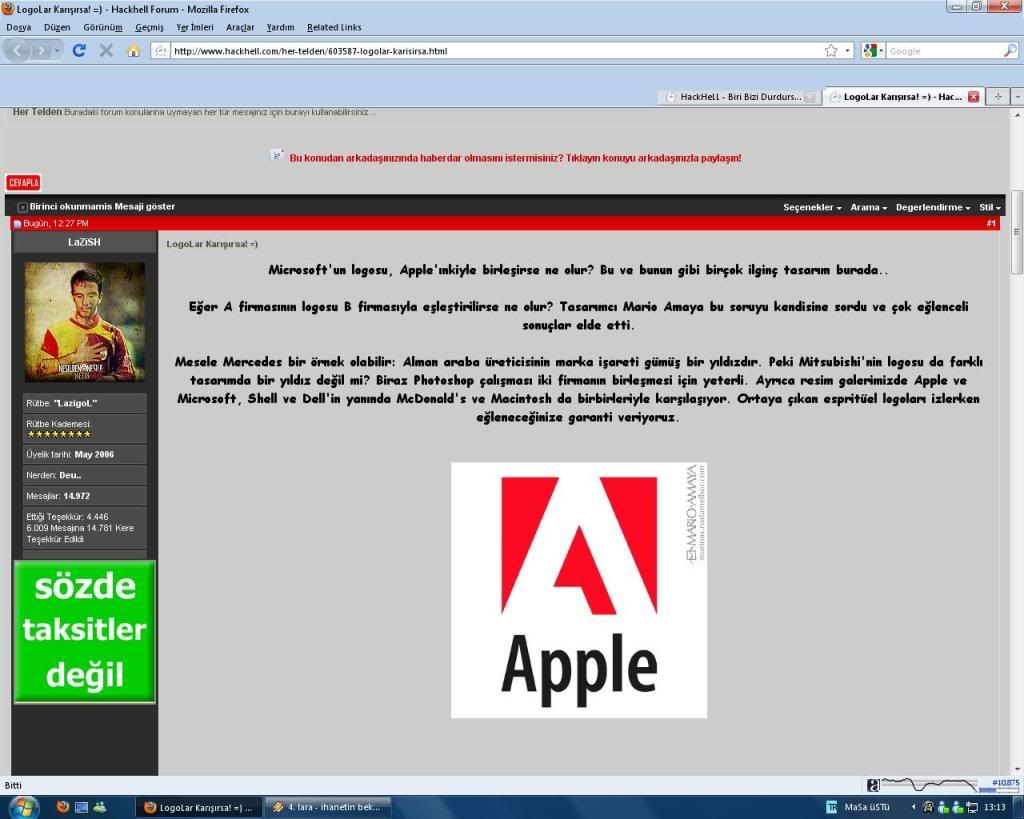Image resolution: width=1024 pixels, height=819 pixels.
Task: Reload the page with the refresh icon
Action: pos(79,50)
